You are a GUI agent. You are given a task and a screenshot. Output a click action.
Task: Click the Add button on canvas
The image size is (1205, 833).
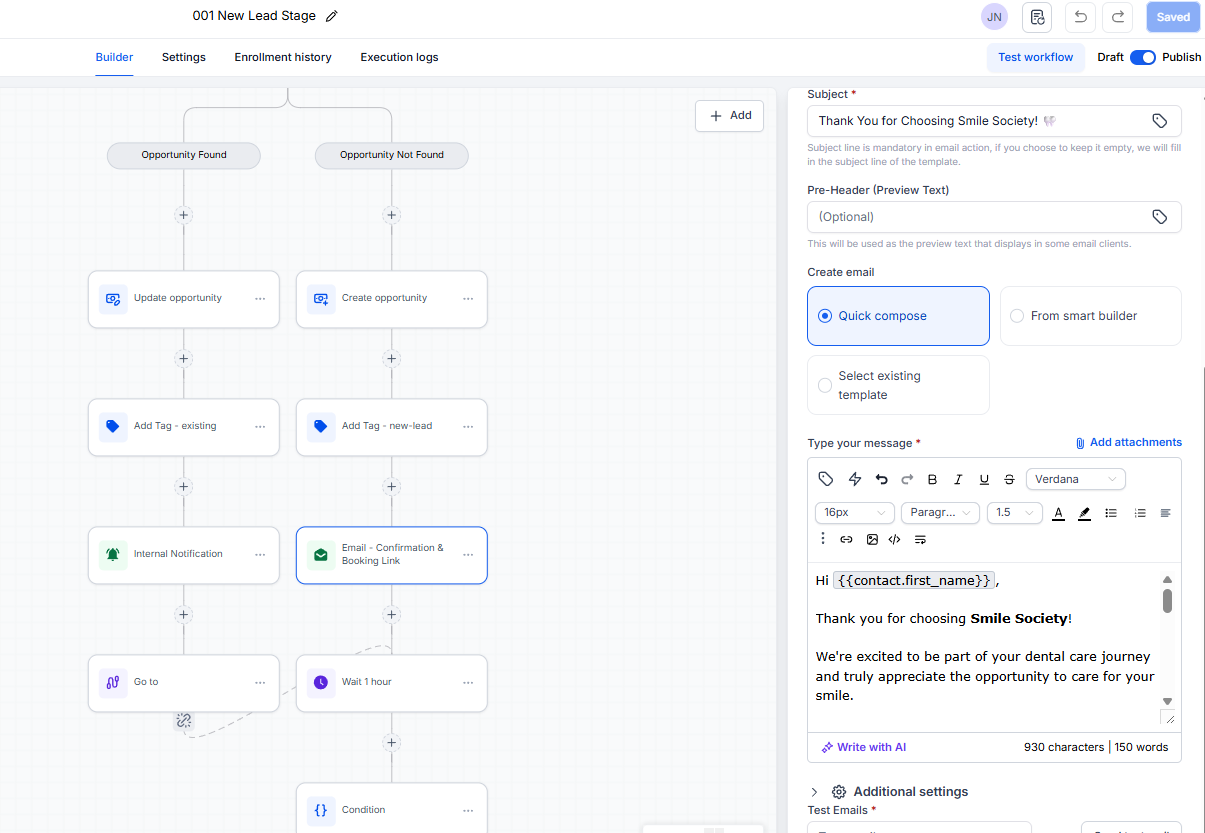point(730,116)
